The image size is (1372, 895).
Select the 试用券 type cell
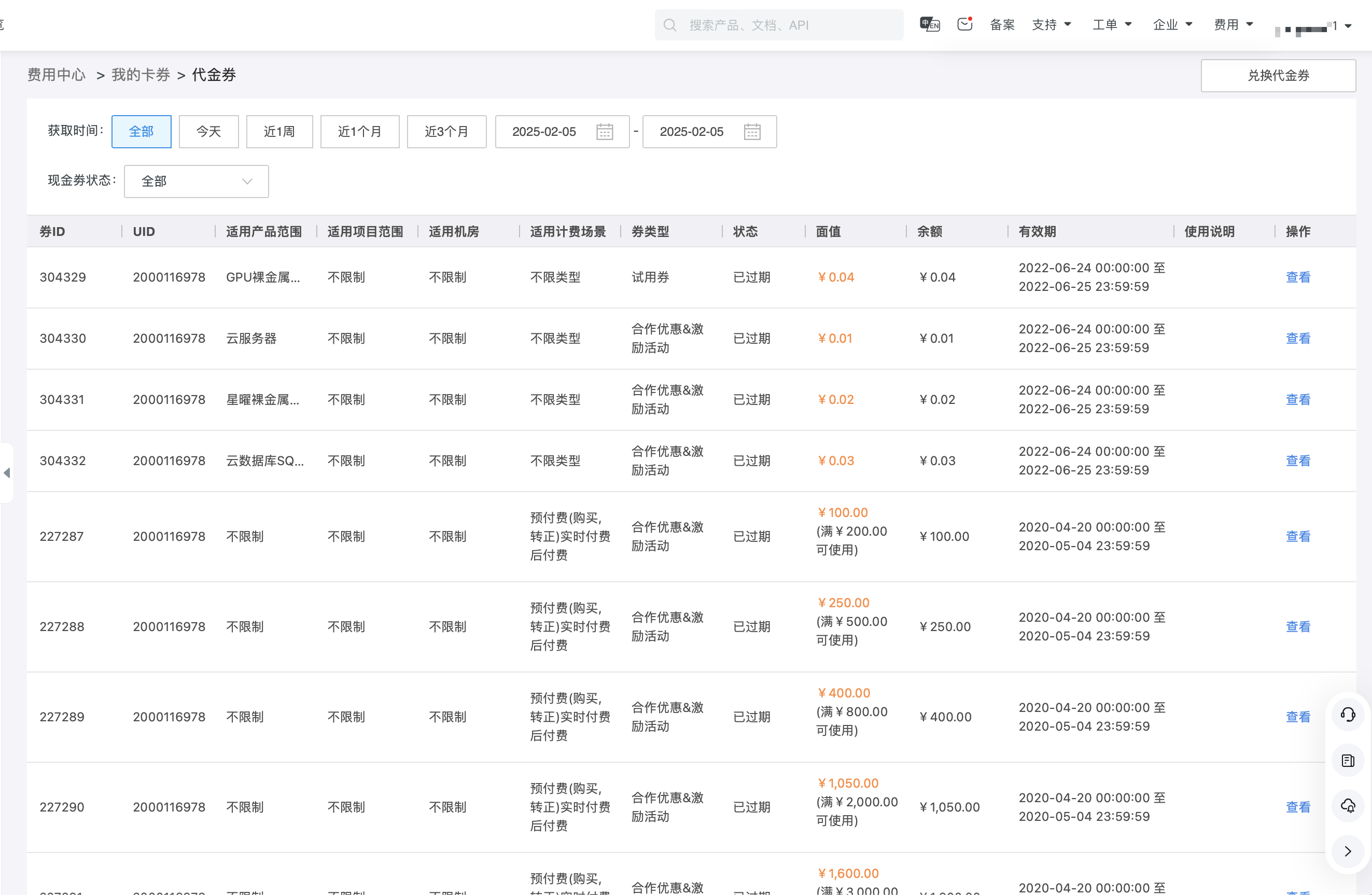click(650, 277)
